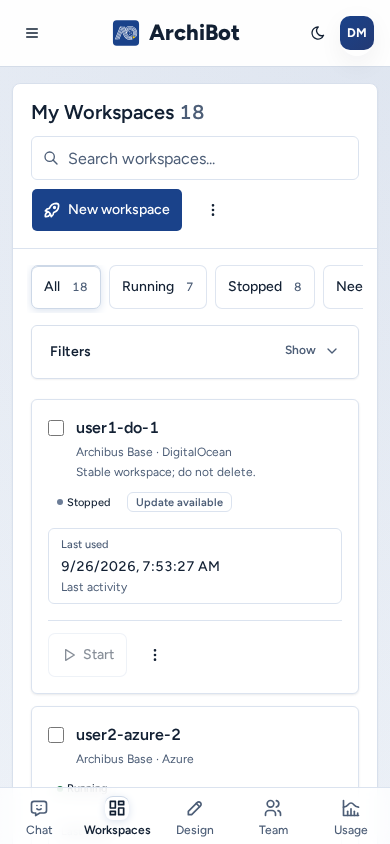390x844 pixels.
Task: Click the Stopped status on user1-do-1
Action: pyautogui.click(x=83, y=502)
